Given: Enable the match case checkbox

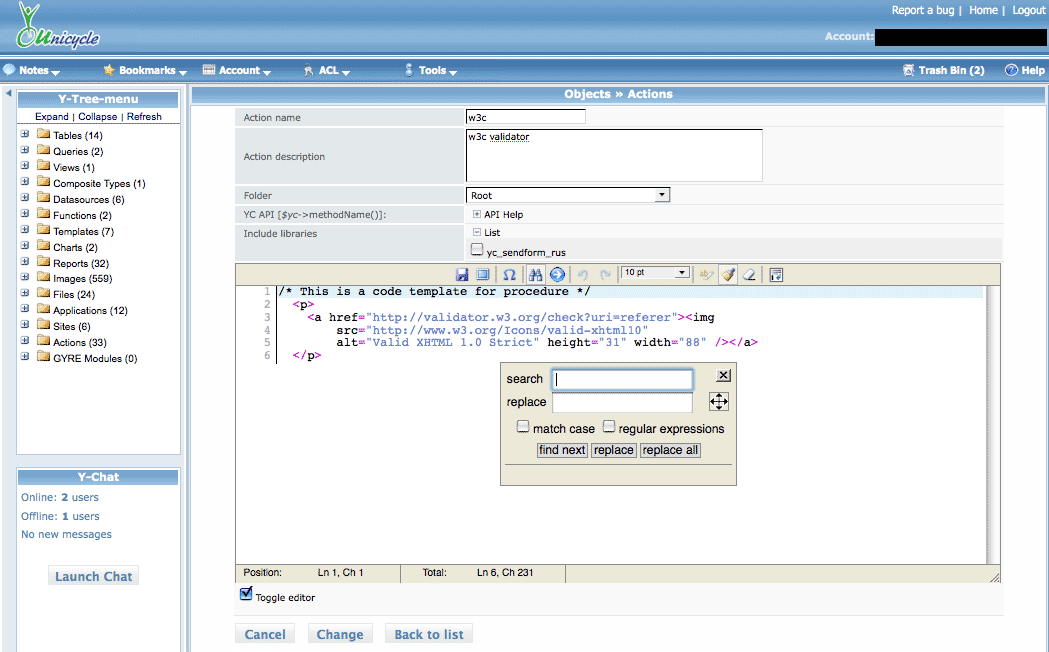Looking at the screenshot, I should pyautogui.click(x=523, y=427).
